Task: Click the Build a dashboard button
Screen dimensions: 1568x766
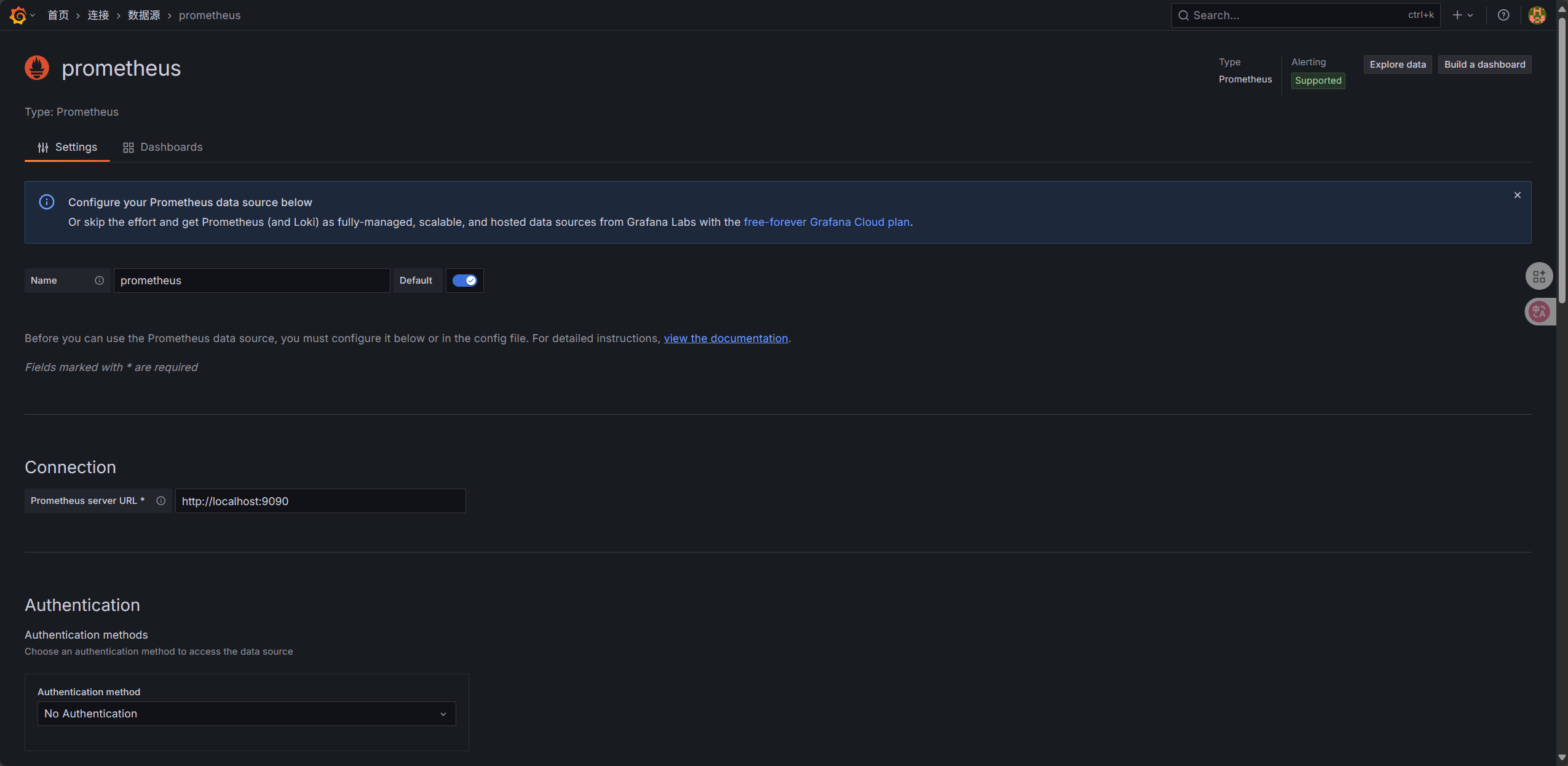Action: (1484, 65)
